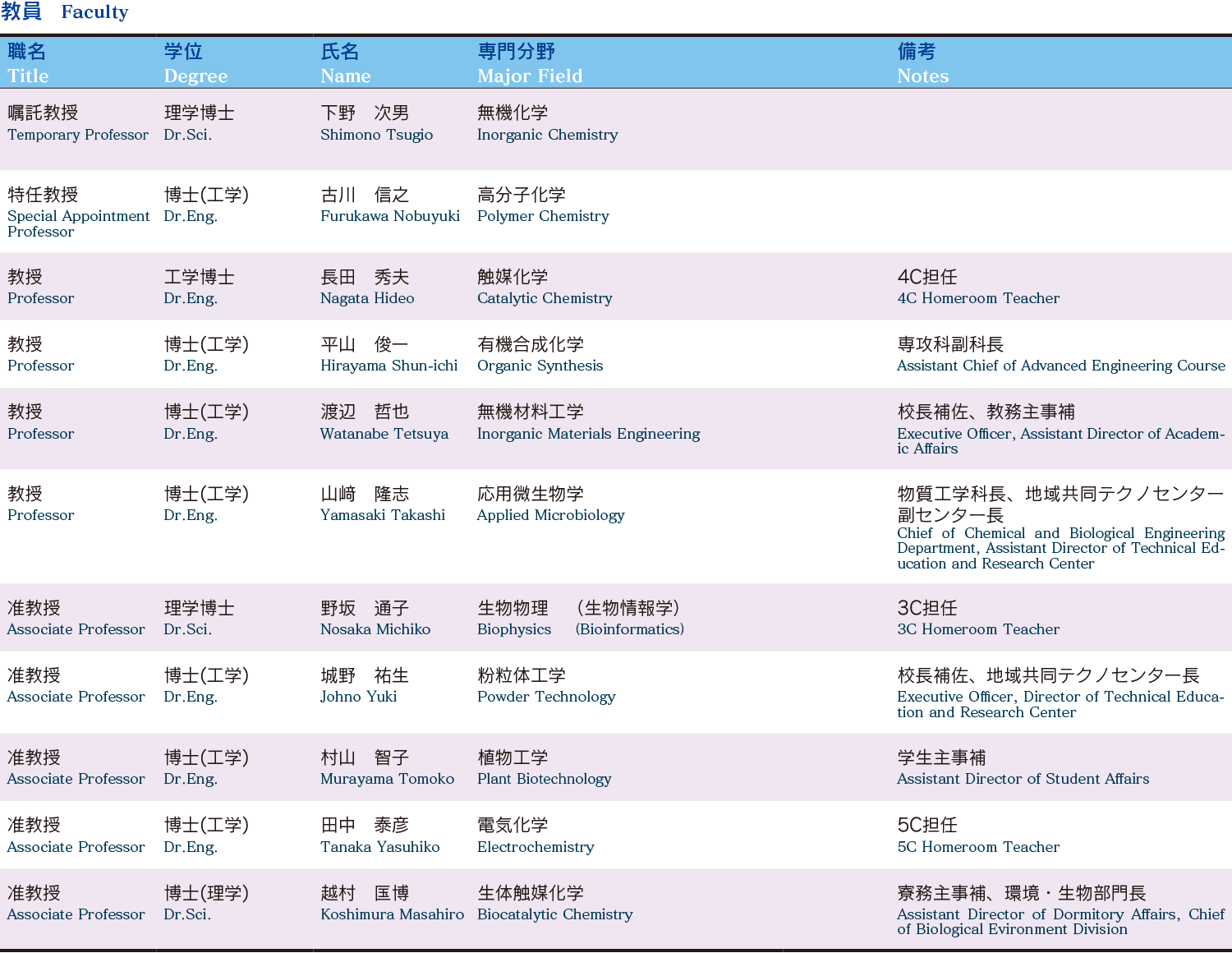Viewport: 1232px width, 953px height.
Task: Click 'Dr.Sci.' in Koshimura Masahiro row
Action: pos(187,914)
